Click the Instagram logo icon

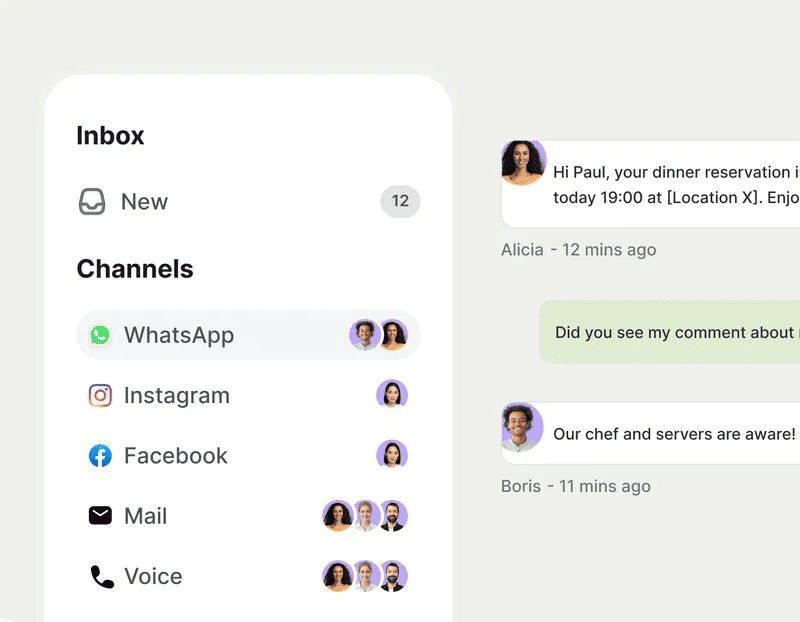coord(100,396)
